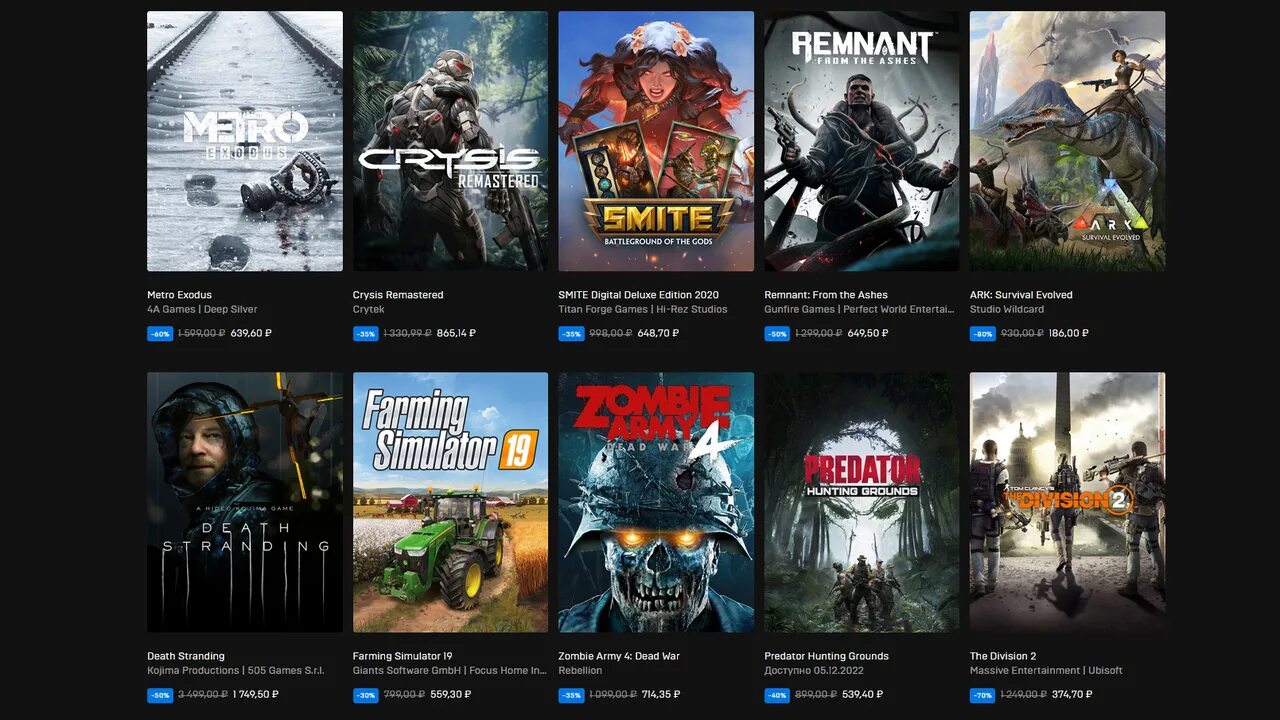Click Massive Entertainment | Ubisoft text
Viewport: 1280px width, 720px height.
pyautogui.click(x=1046, y=671)
